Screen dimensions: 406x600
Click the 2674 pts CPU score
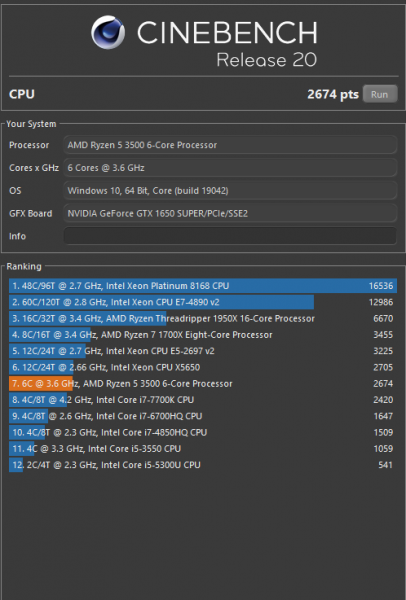(333, 94)
